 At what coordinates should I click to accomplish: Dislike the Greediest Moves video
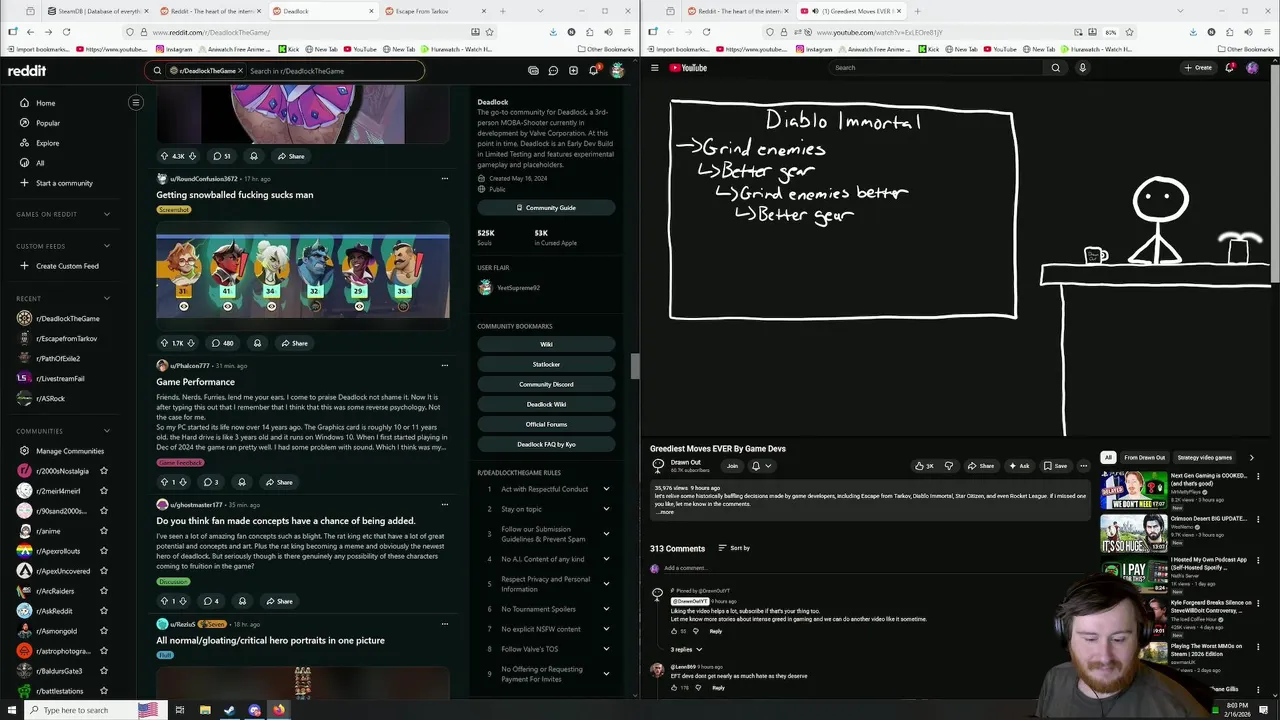coord(949,466)
